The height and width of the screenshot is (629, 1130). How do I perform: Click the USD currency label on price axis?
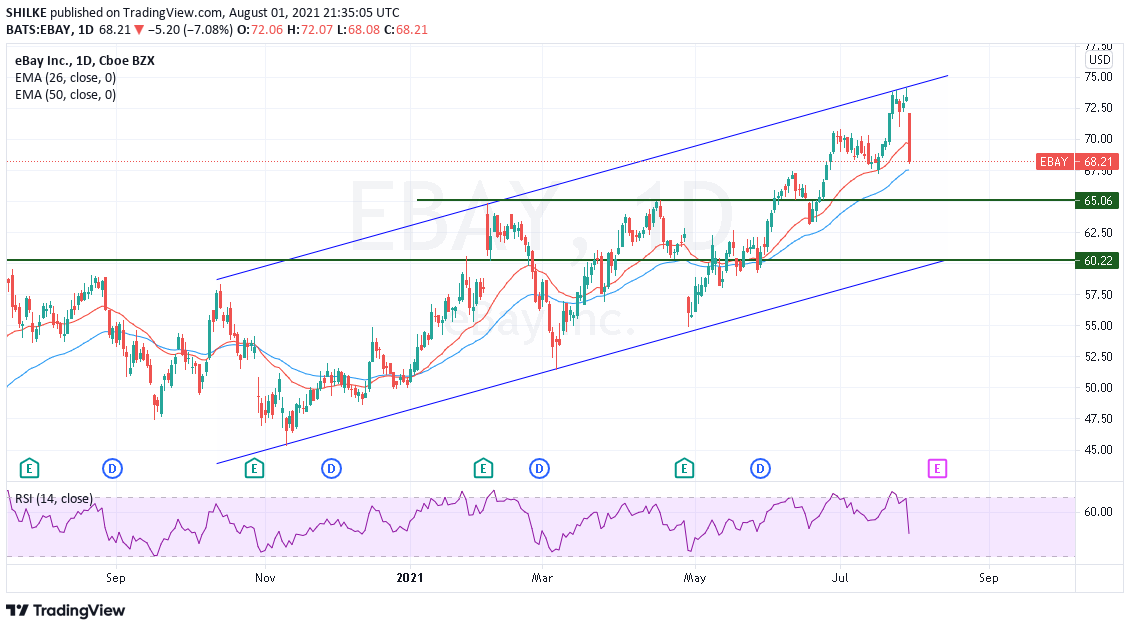click(x=1099, y=60)
